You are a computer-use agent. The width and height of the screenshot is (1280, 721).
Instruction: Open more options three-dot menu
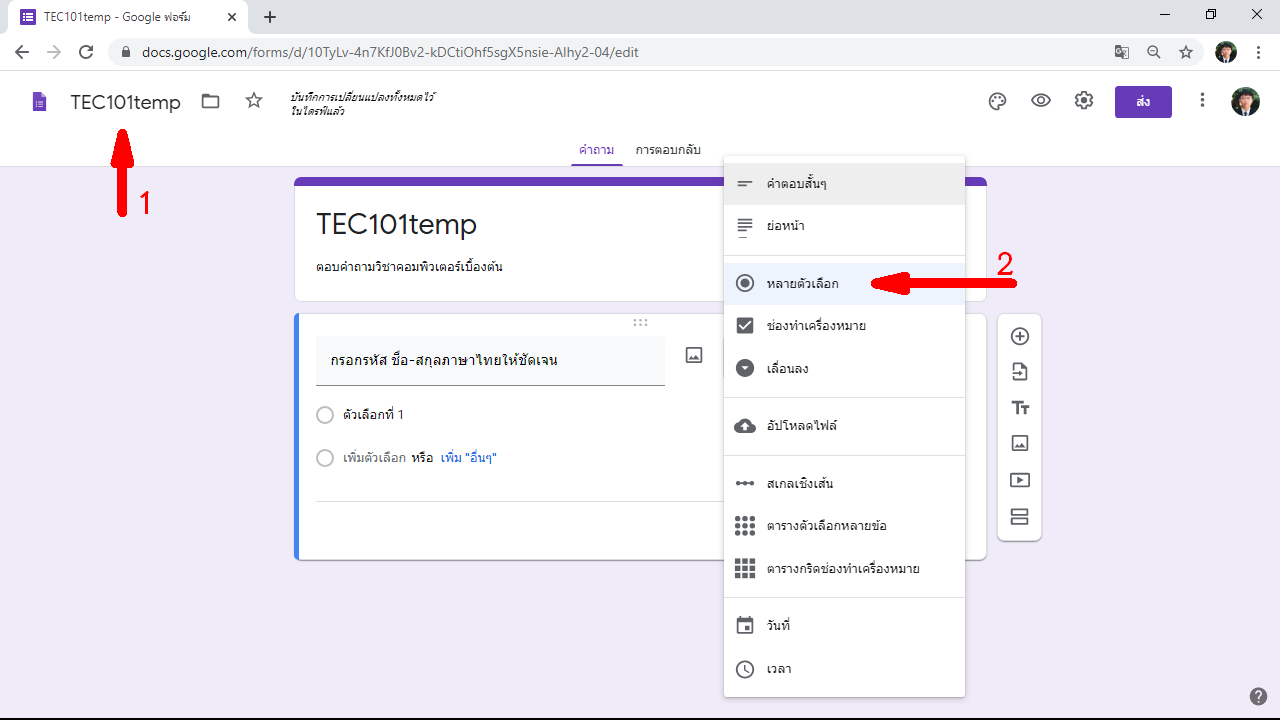1203,101
